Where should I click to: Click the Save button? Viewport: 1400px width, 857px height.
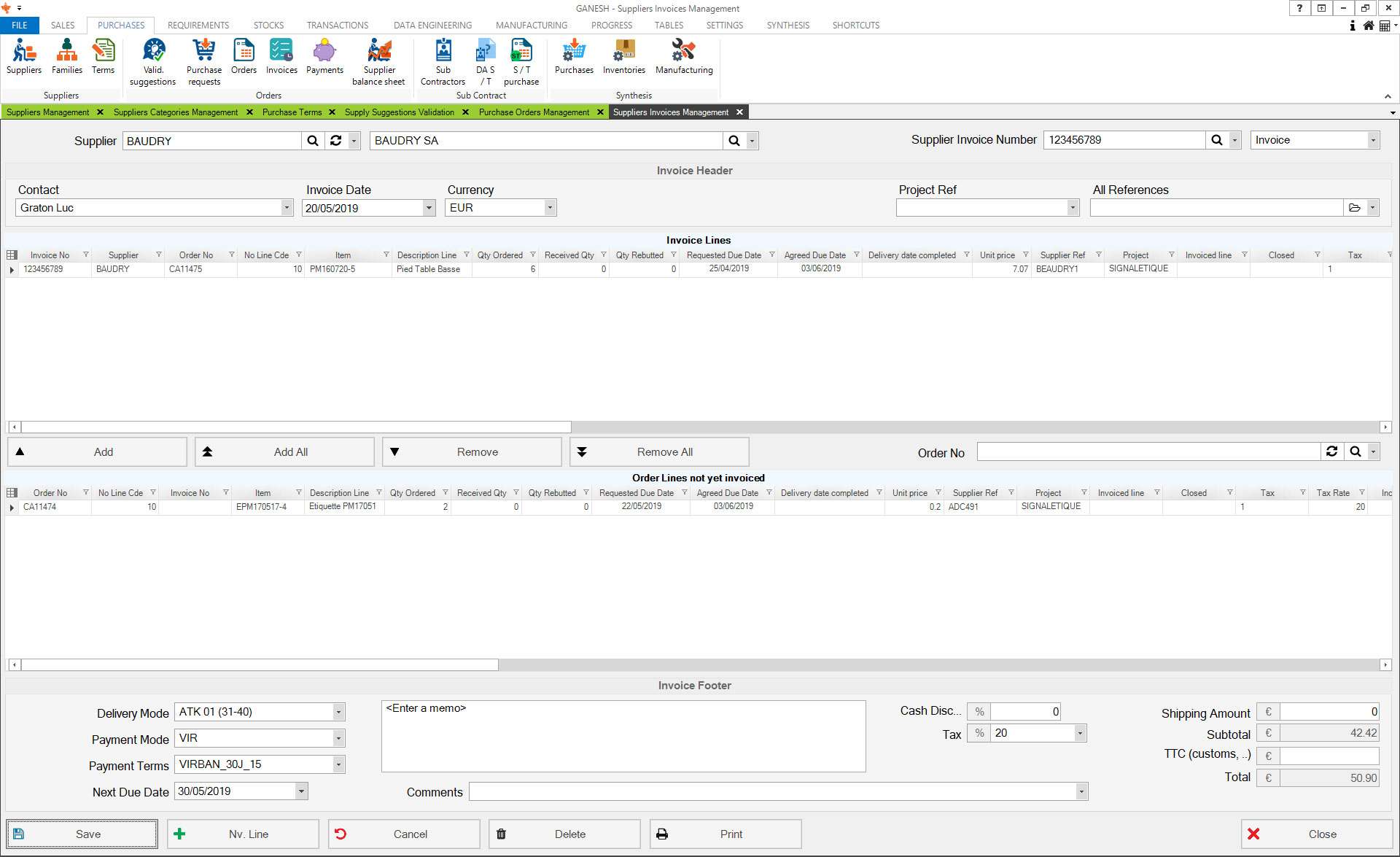[82, 834]
